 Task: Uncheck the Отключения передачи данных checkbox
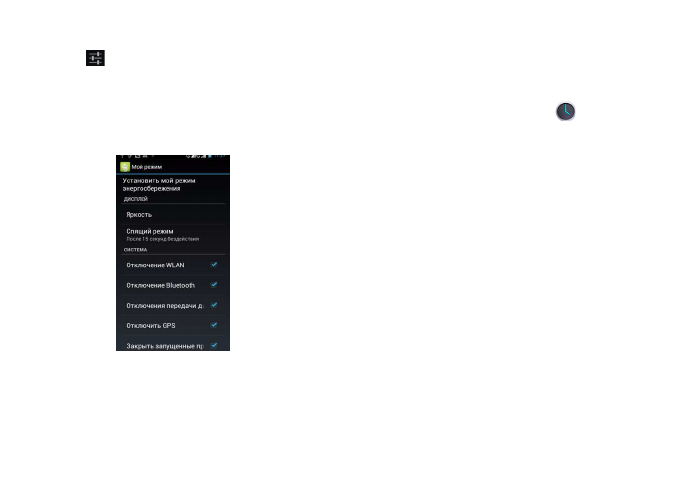coord(214,305)
